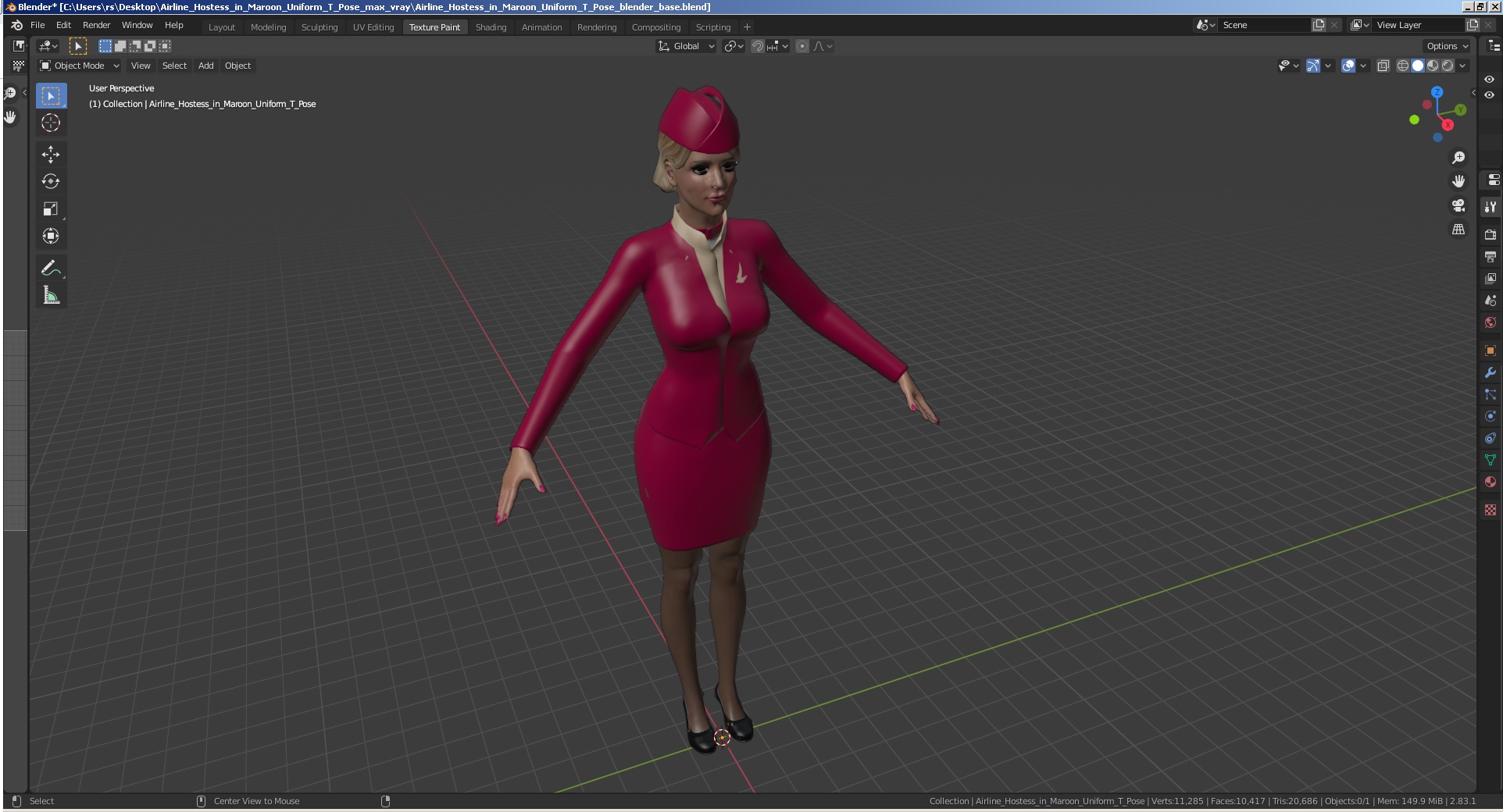
Task: Click the View Layer name field
Action: [x=1418, y=25]
